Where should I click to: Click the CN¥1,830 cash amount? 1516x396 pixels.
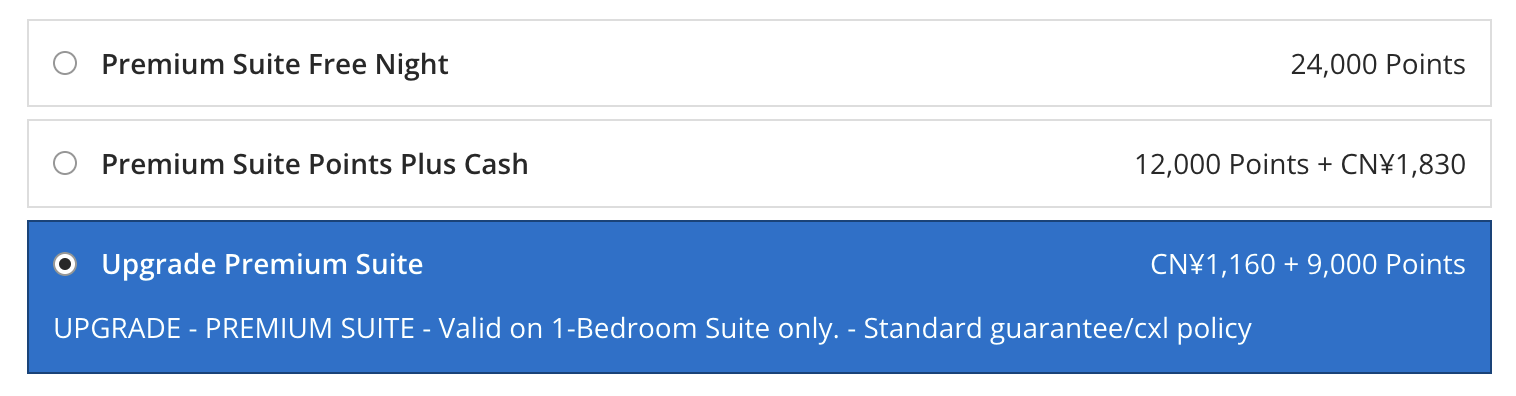[1403, 164]
